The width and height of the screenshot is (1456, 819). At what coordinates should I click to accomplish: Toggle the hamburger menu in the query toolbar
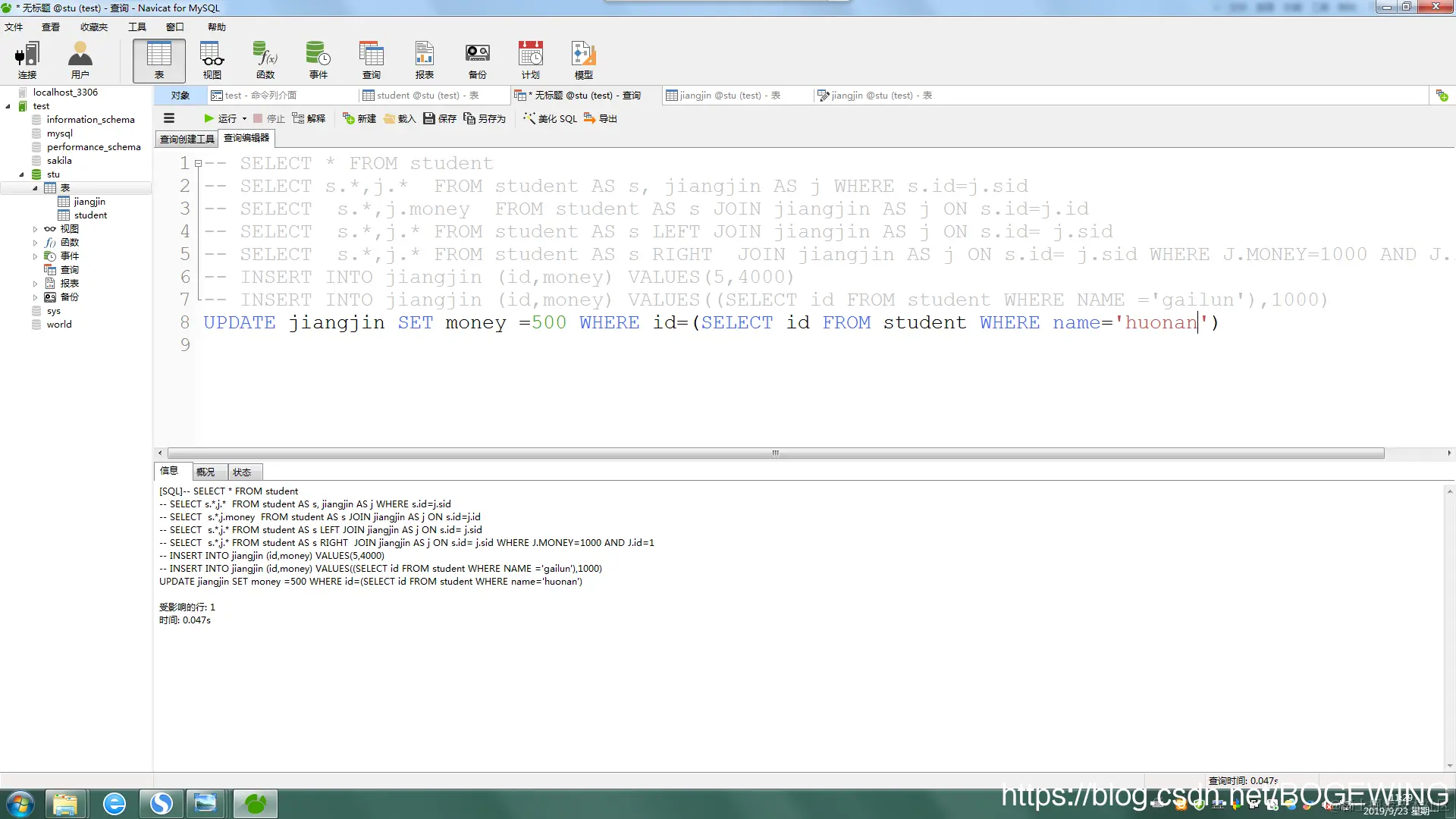pos(169,118)
